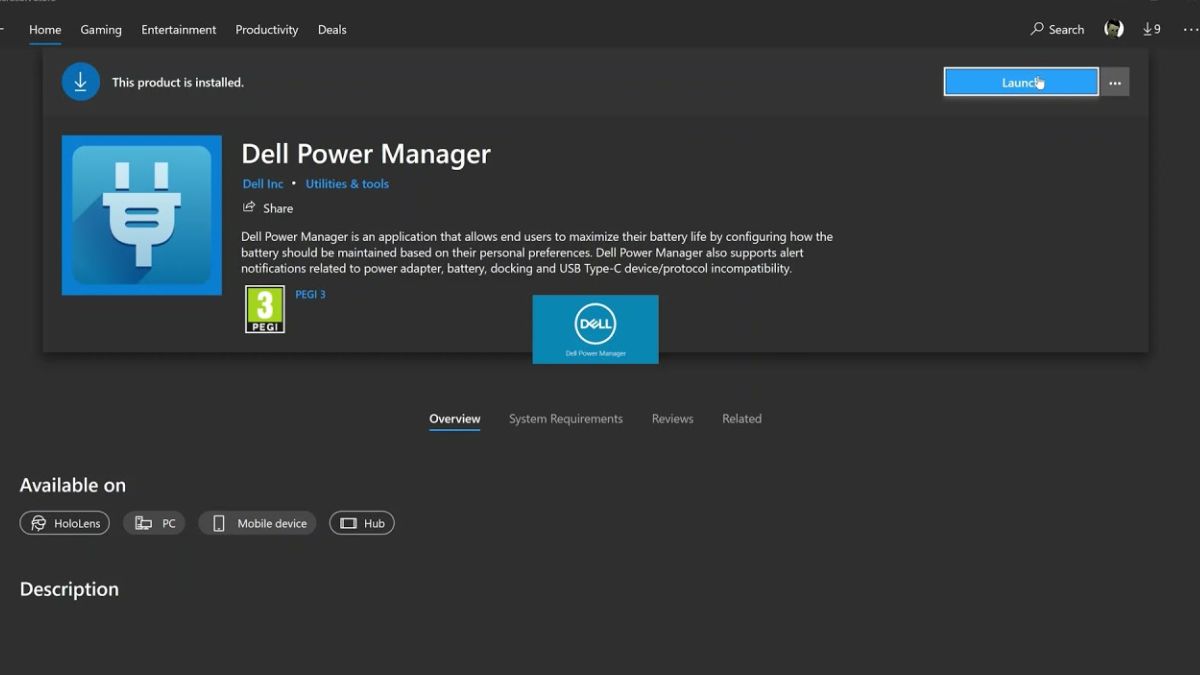Image resolution: width=1200 pixels, height=675 pixels.
Task: Go to the Home tab
Action: click(x=45, y=29)
